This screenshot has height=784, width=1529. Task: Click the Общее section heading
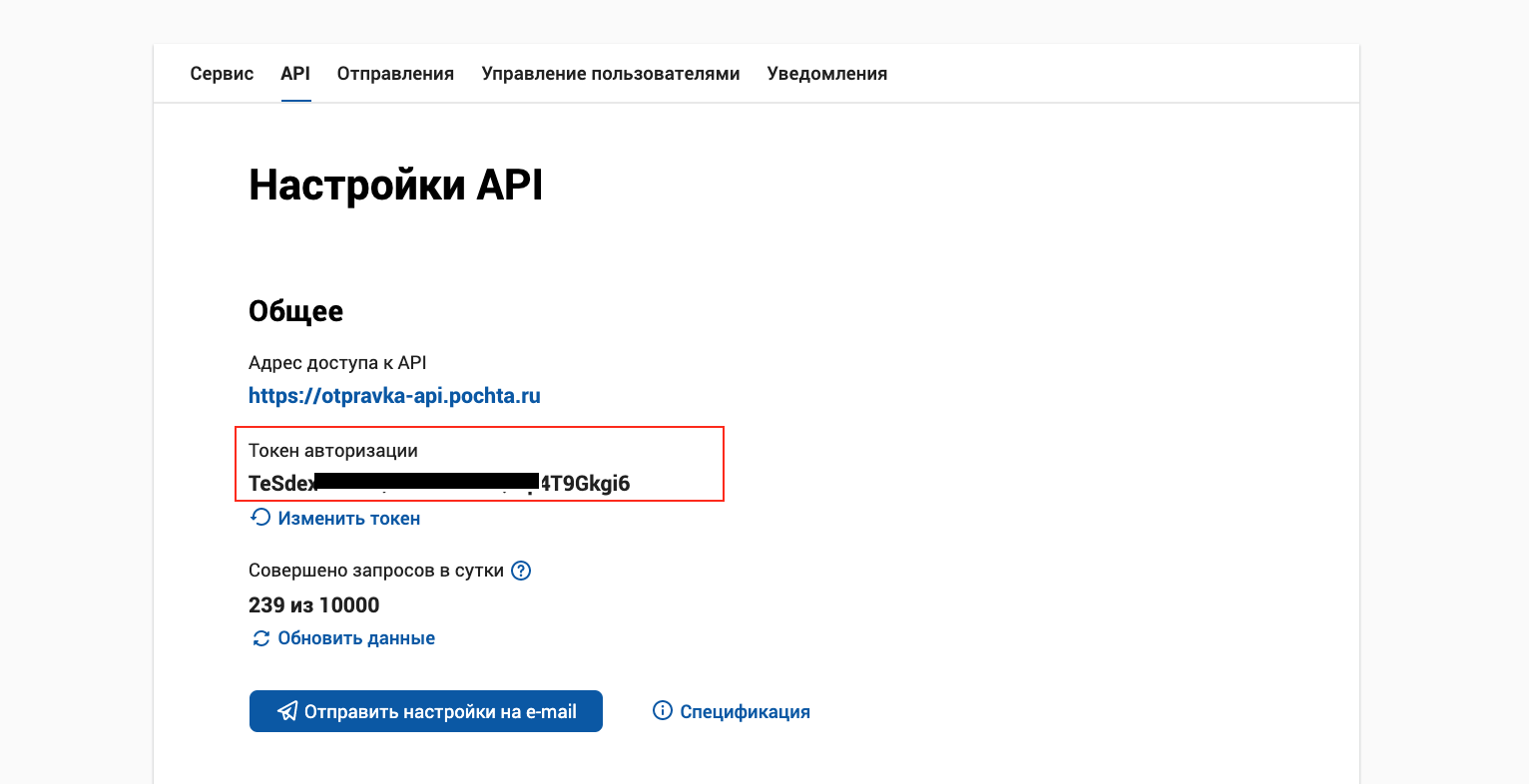tap(295, 311)
